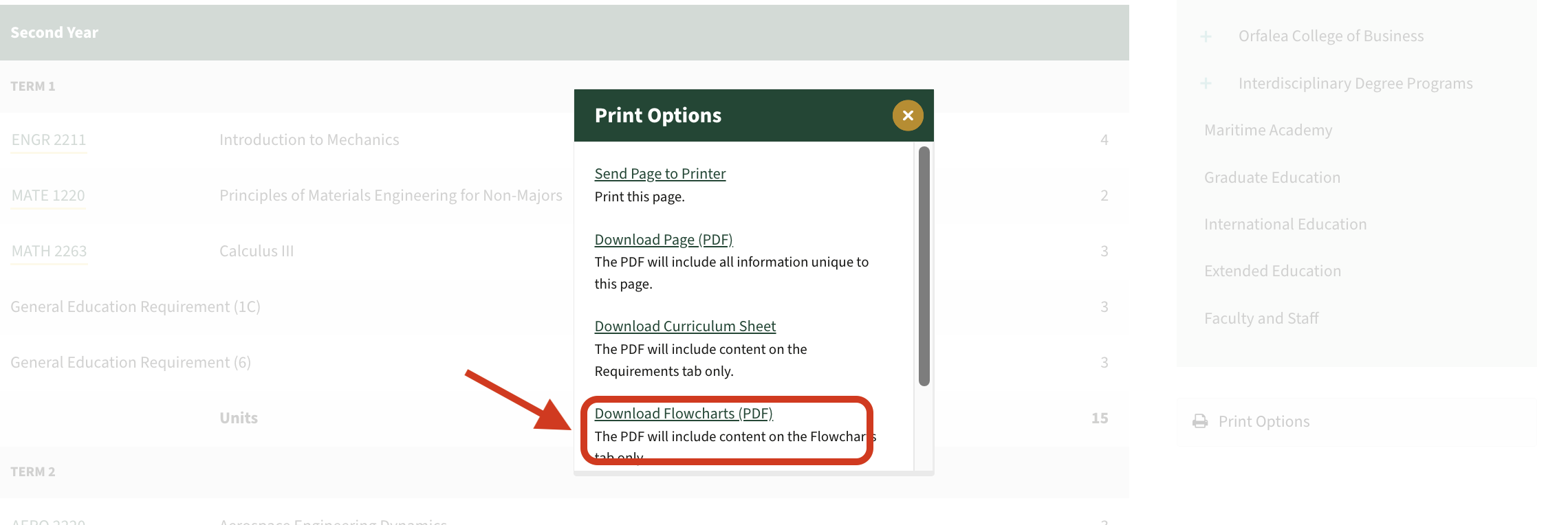Close the Print Options dialog
This screenshot has height=525, width=1568.
(907, 115)
